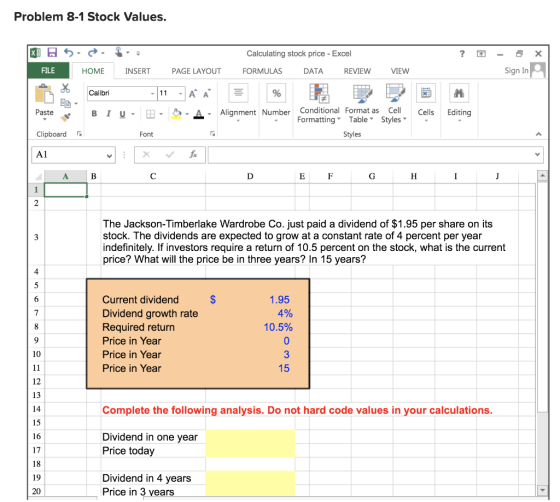This screenshot has width=560, height=502.
Task: Toggle Bold formatting
Action: [x=94, y=114]
